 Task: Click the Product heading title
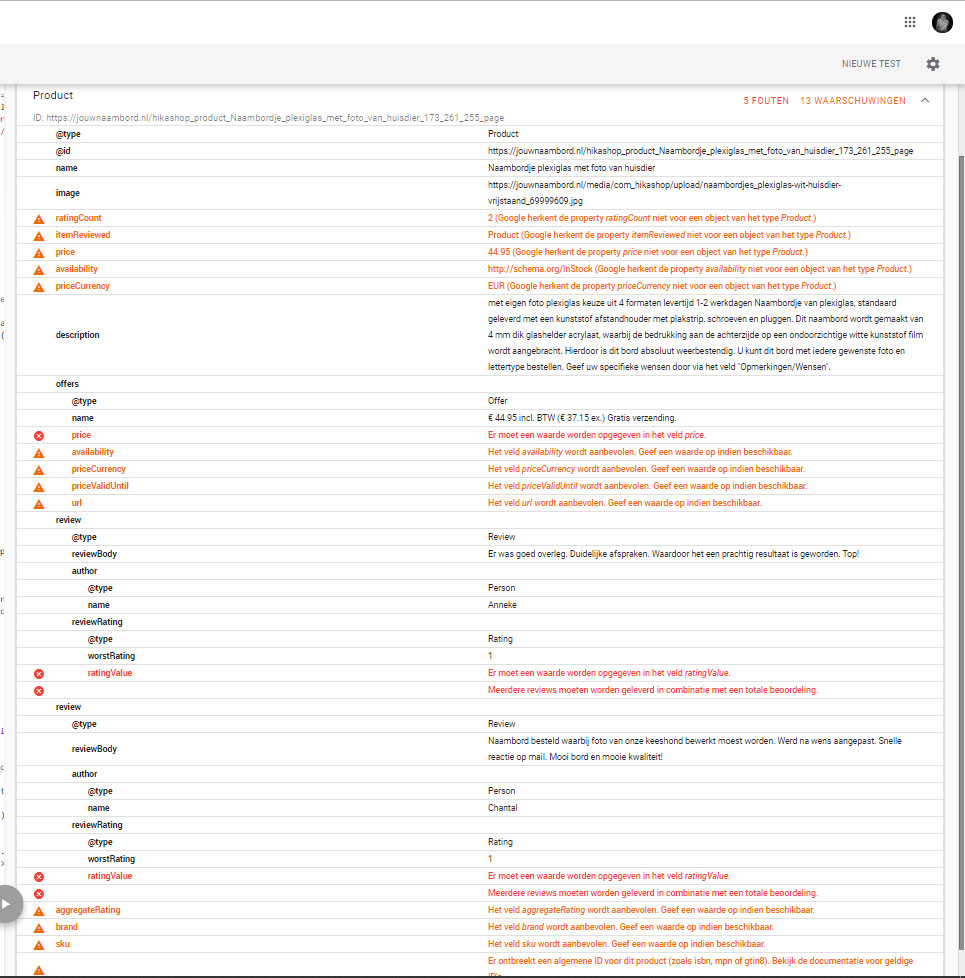point(53,96)
